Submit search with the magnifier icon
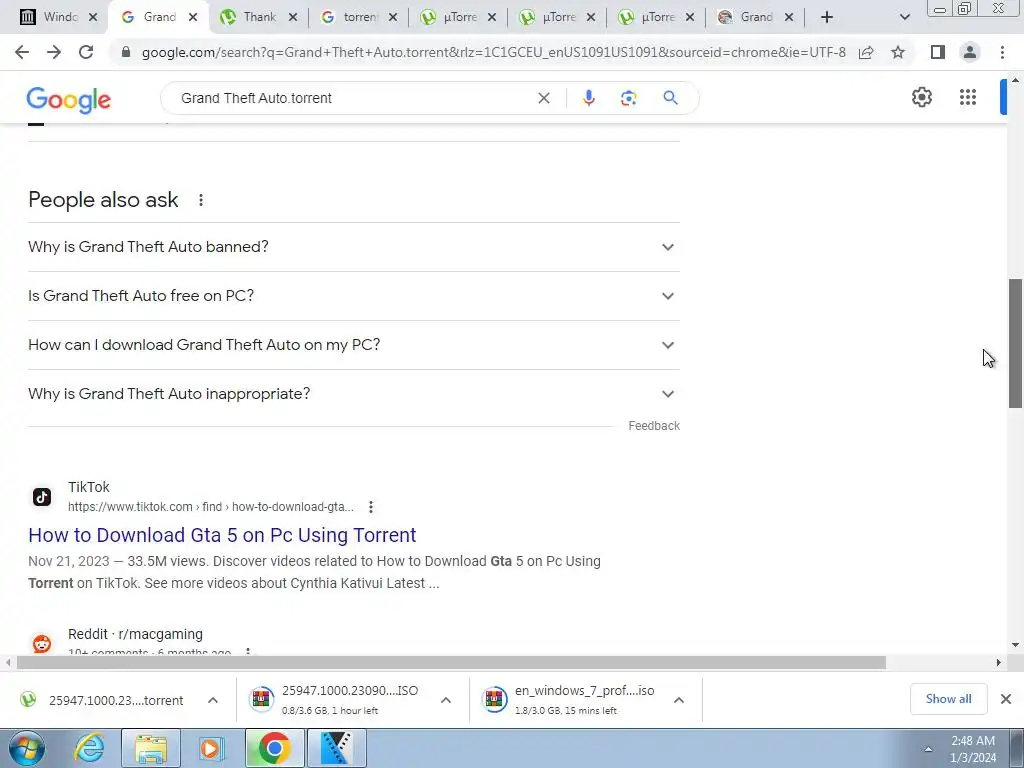The image size is (1024, 768). pos(670,98)
